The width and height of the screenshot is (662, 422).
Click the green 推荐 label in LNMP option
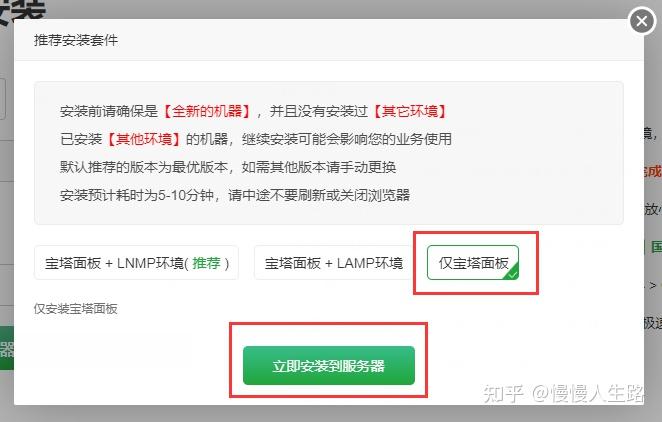pos(206,263)
